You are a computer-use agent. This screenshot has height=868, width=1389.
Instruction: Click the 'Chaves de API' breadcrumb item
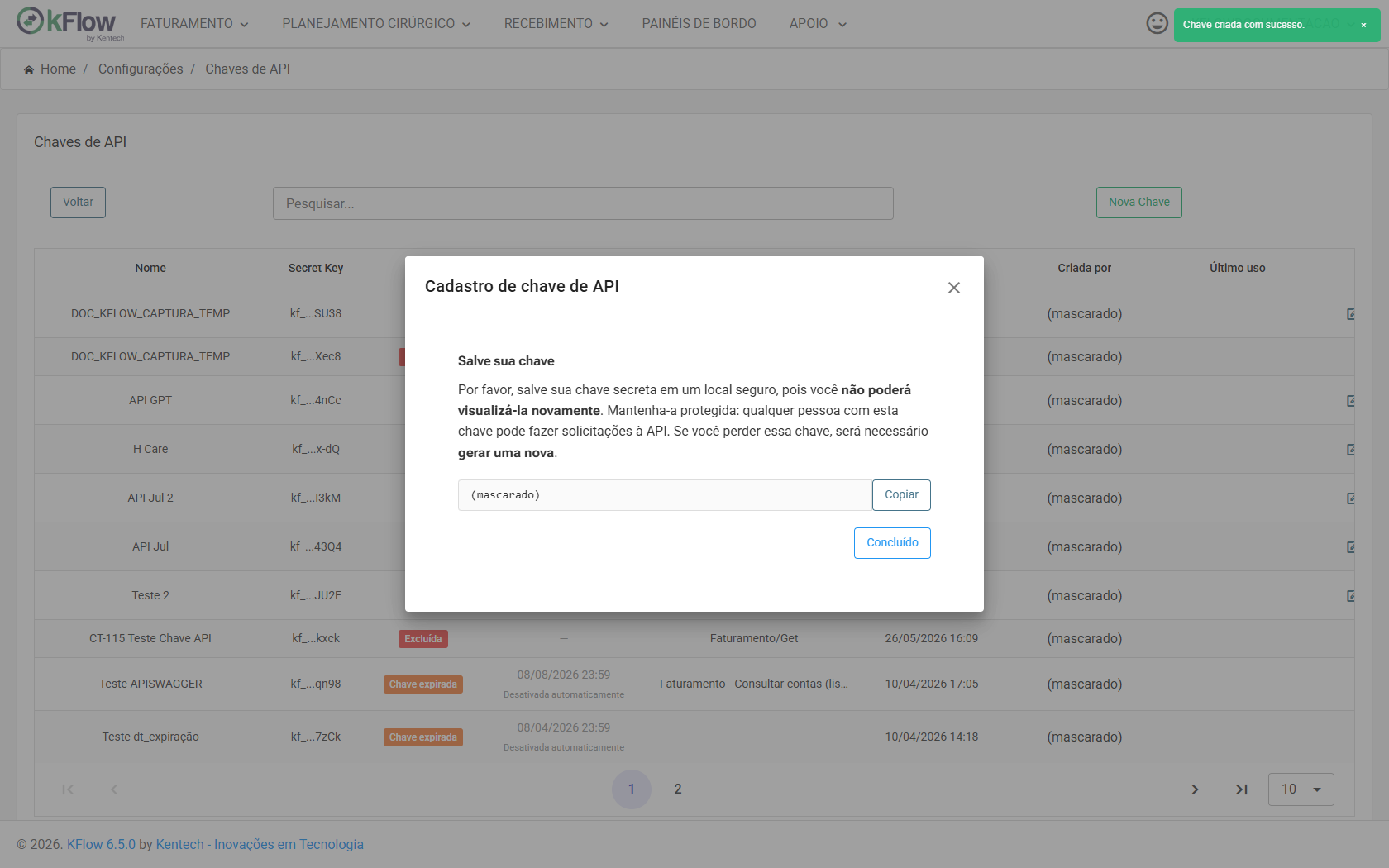247,69
